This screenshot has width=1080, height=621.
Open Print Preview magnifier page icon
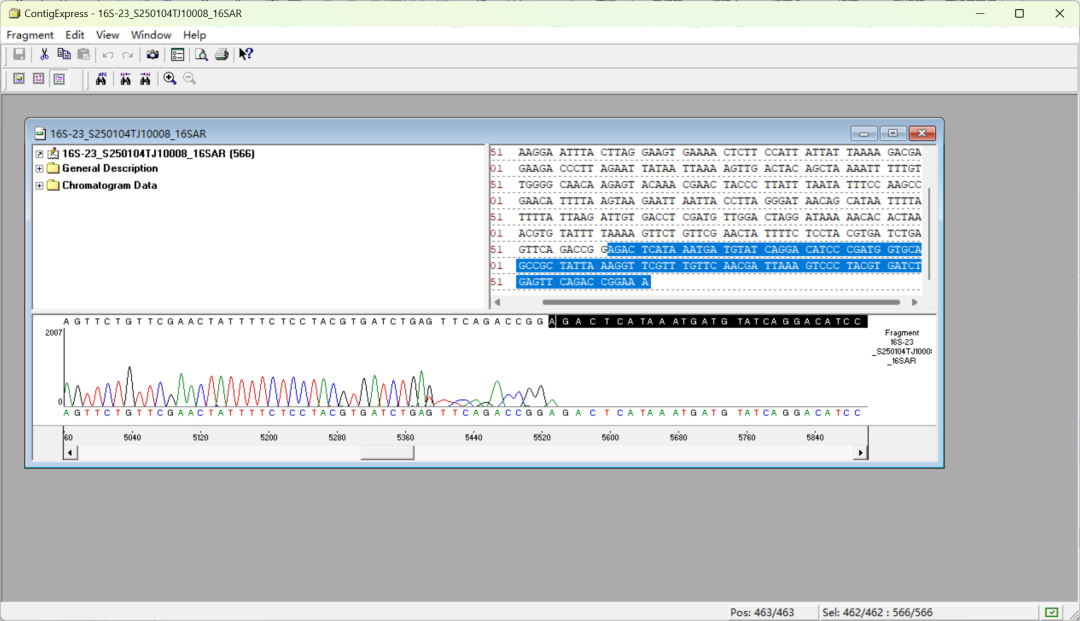point(201,54)
